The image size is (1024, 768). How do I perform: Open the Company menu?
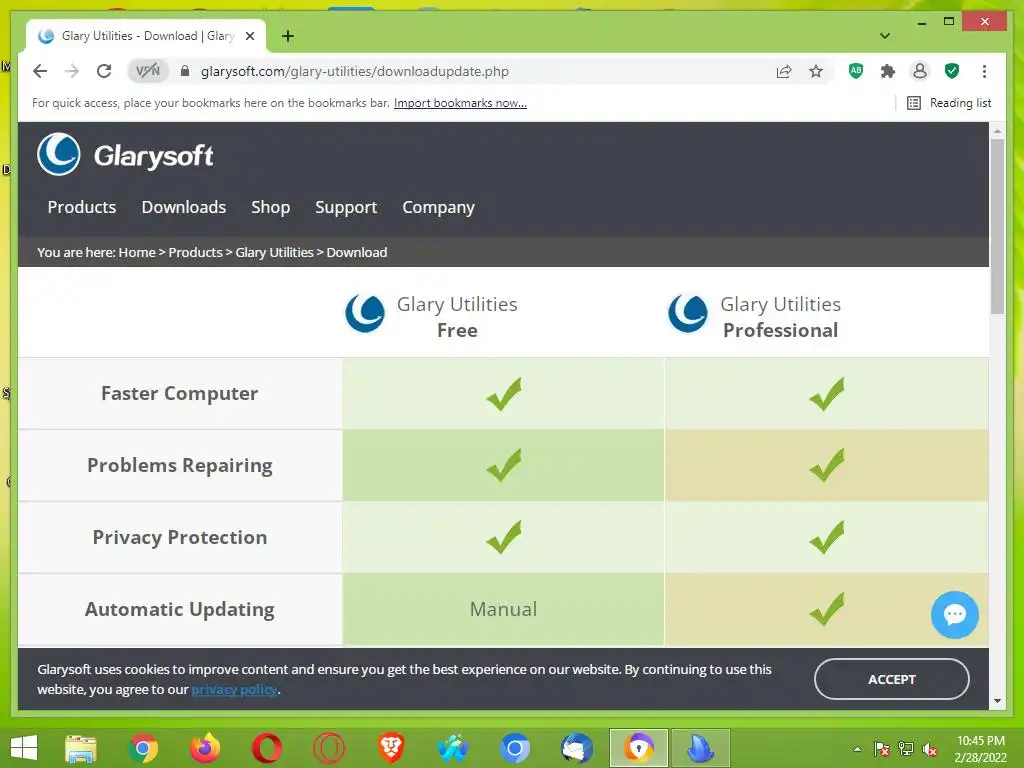click(438, 207)
